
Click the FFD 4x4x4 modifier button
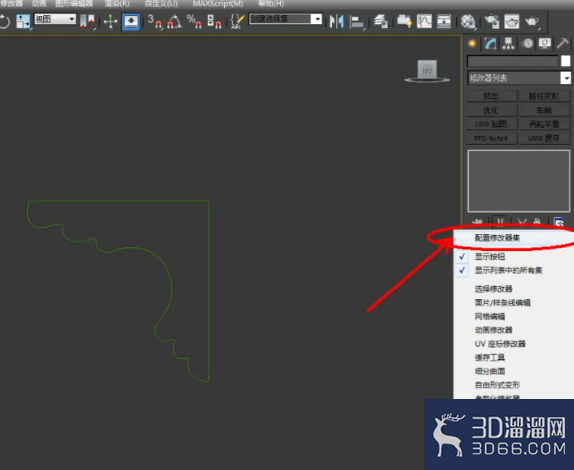tap(491, 138)
